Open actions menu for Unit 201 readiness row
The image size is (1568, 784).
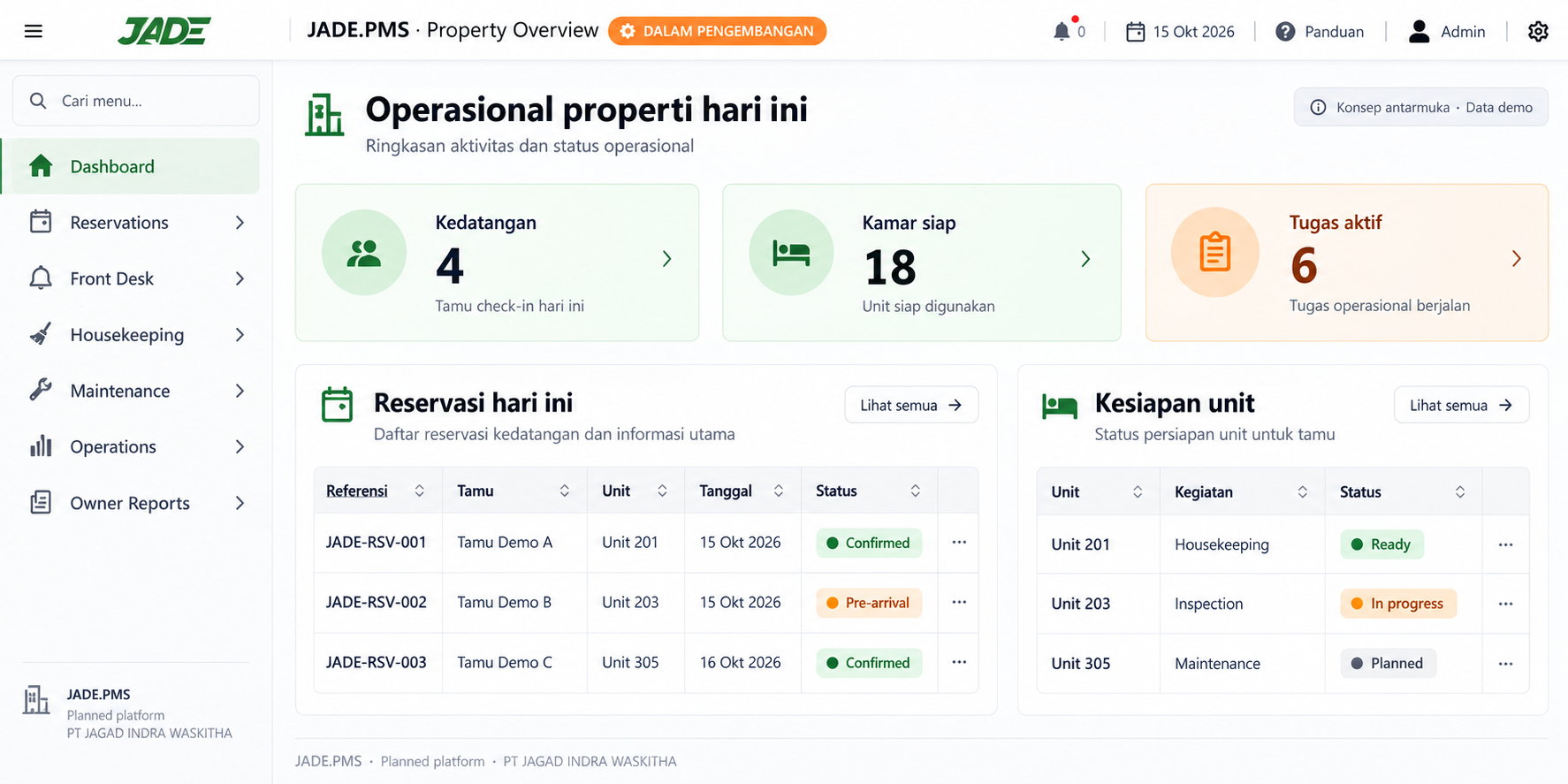pyautogui.click(x=1506, y=544)
